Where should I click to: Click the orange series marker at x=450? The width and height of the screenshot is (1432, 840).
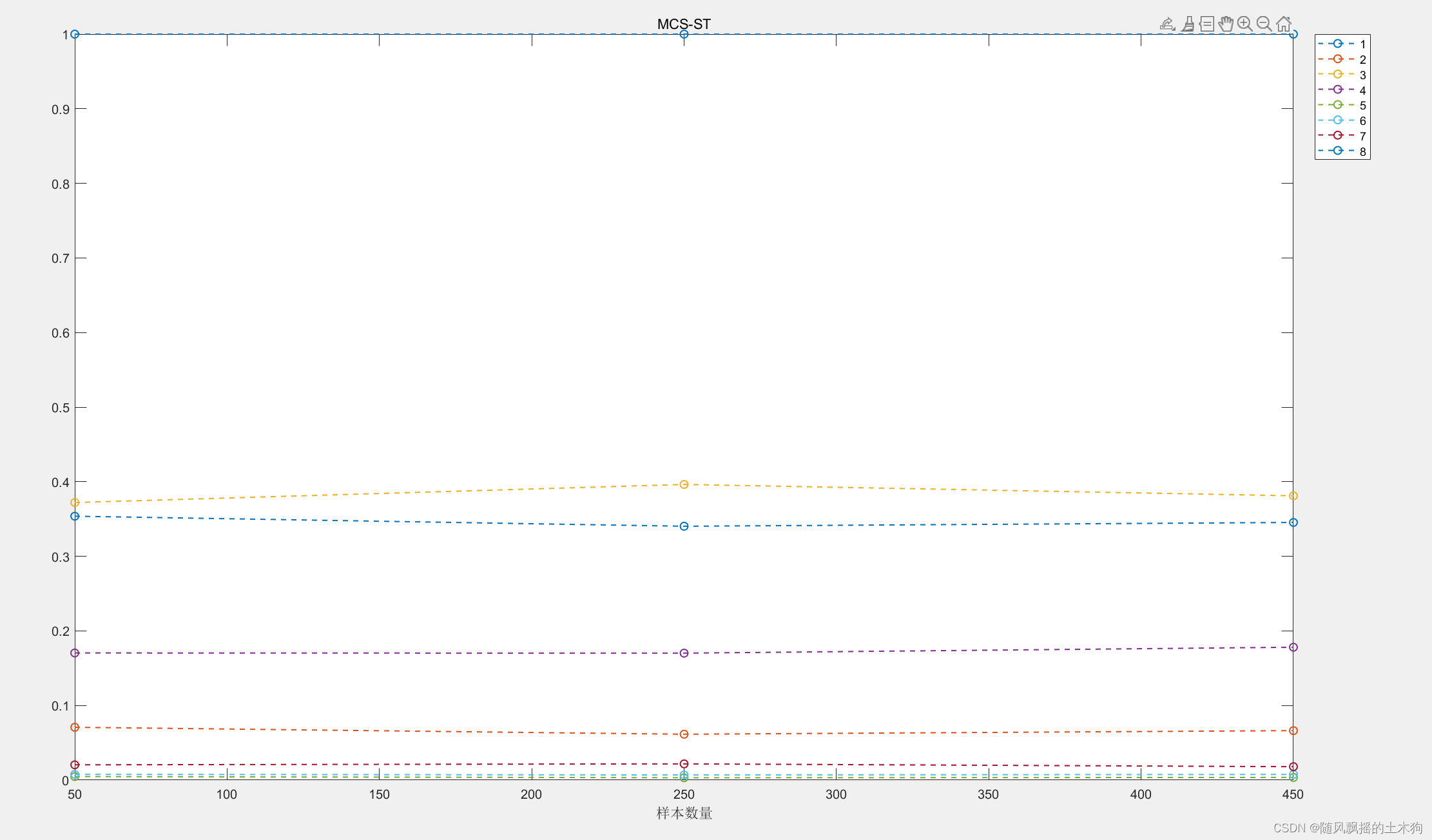pos(1293,730)
